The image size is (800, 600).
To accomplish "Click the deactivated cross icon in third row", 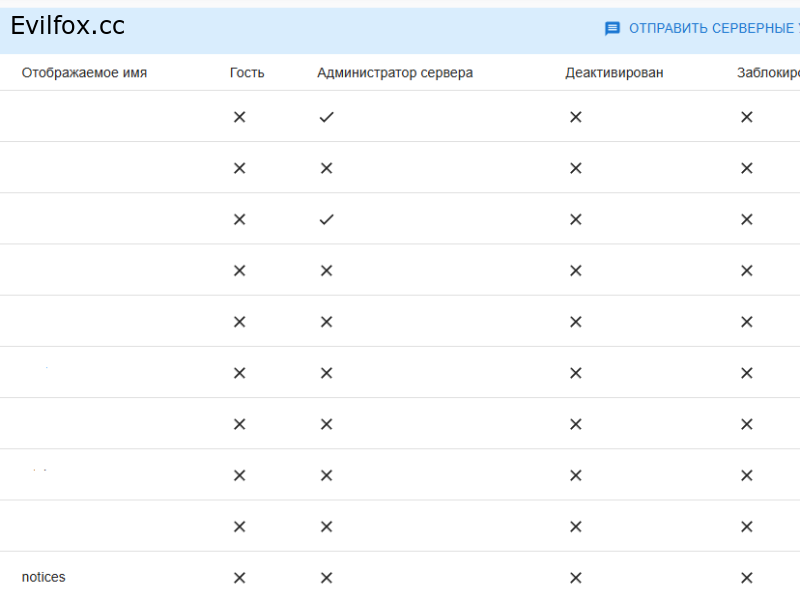I will tap(575, 220).
